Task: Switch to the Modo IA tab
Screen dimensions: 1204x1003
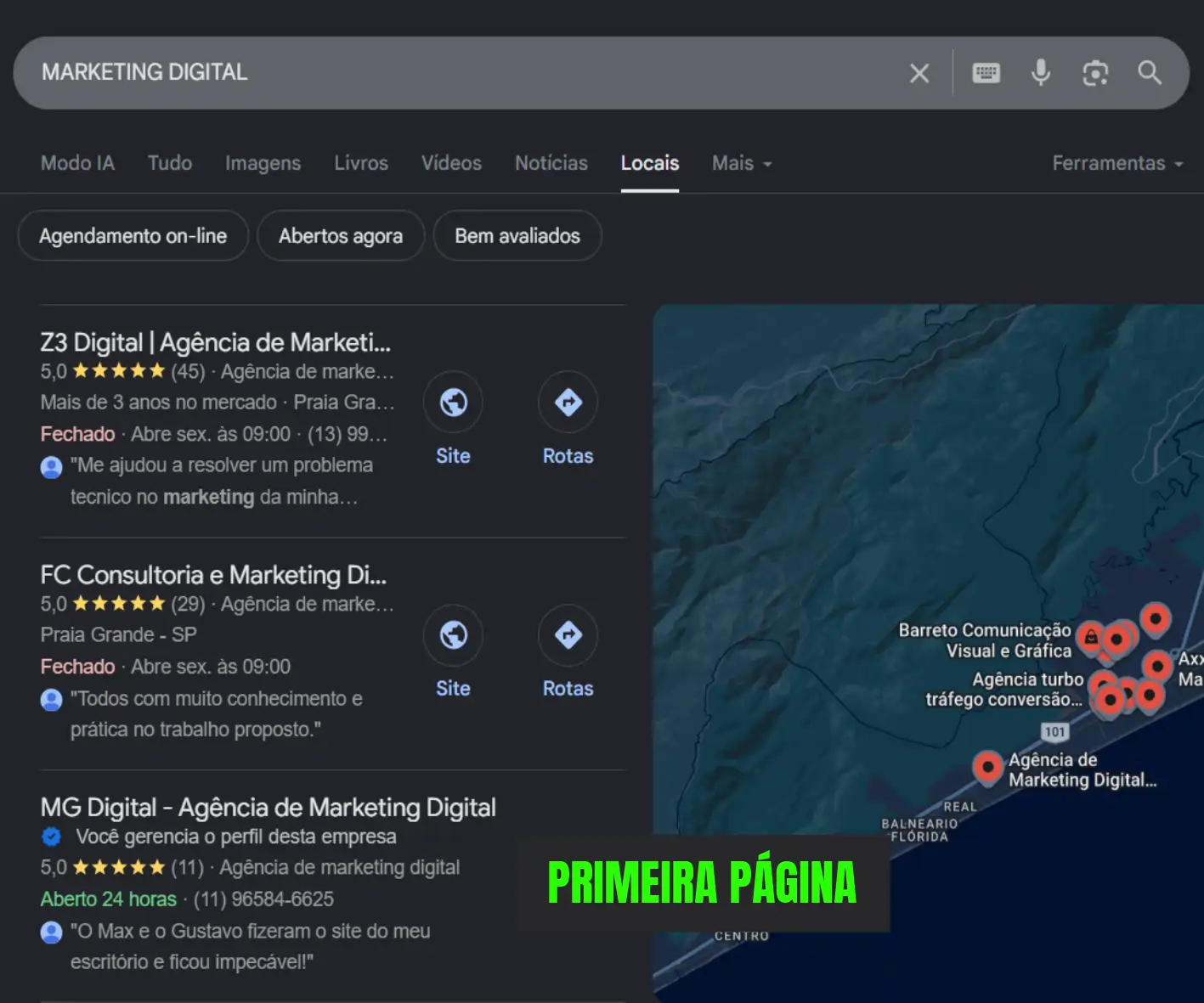Action: pyautogui.click(x=77, y=163)
